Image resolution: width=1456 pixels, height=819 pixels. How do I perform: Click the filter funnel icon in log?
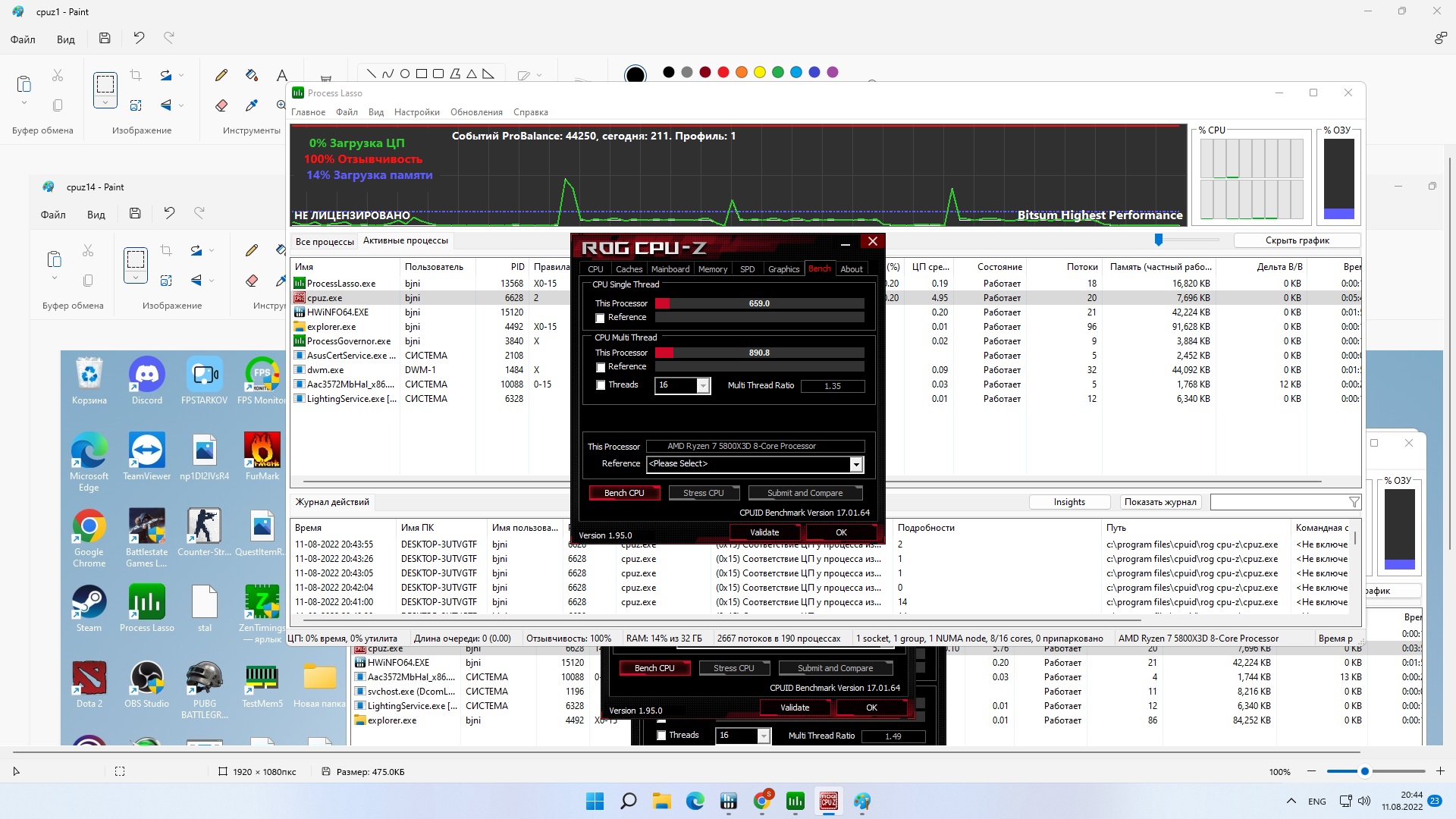[x=1354, y=502]
